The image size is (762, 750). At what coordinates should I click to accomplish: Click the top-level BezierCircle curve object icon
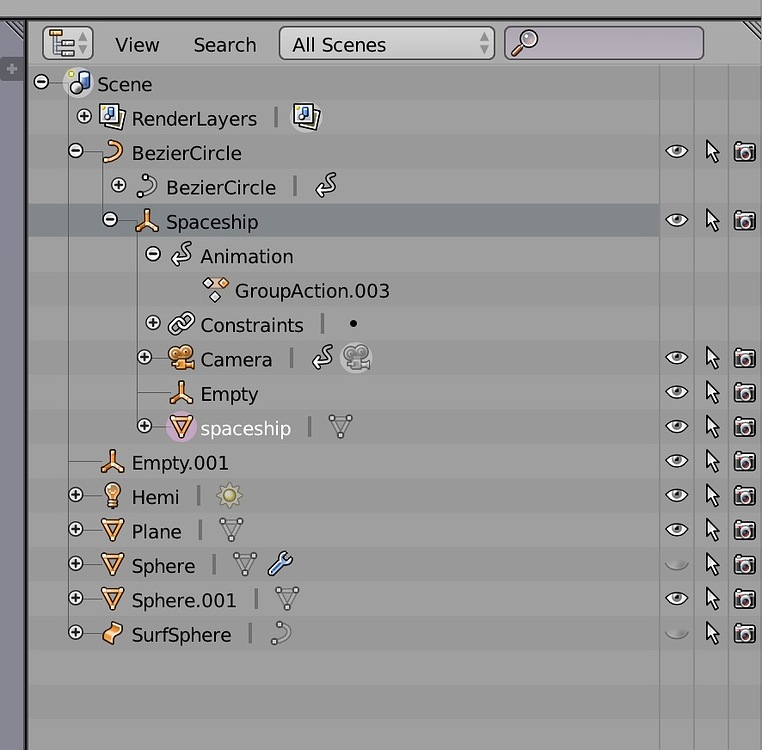pos(113,152)
